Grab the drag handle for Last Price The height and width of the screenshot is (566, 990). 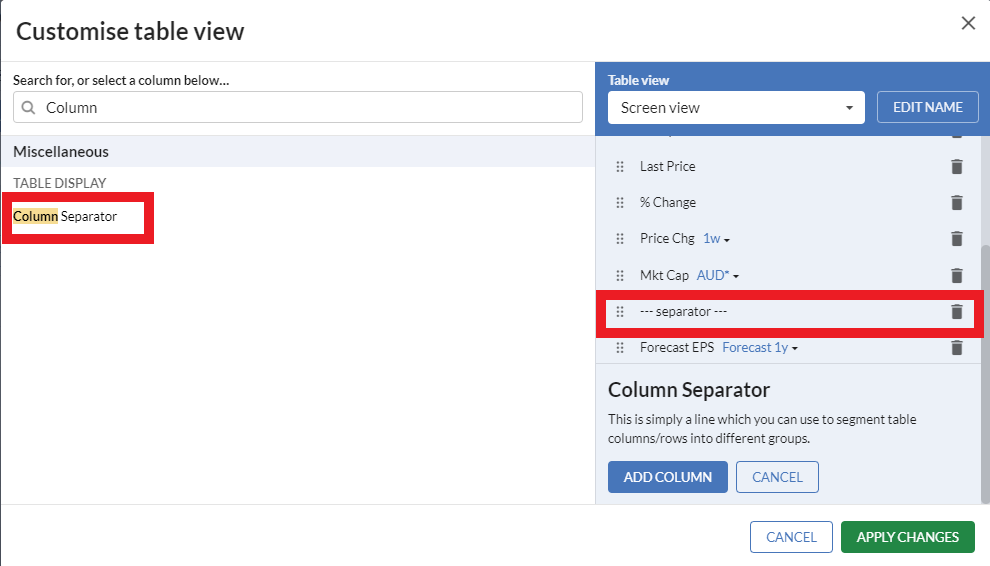pyautogui.click(x=620, y=166)
